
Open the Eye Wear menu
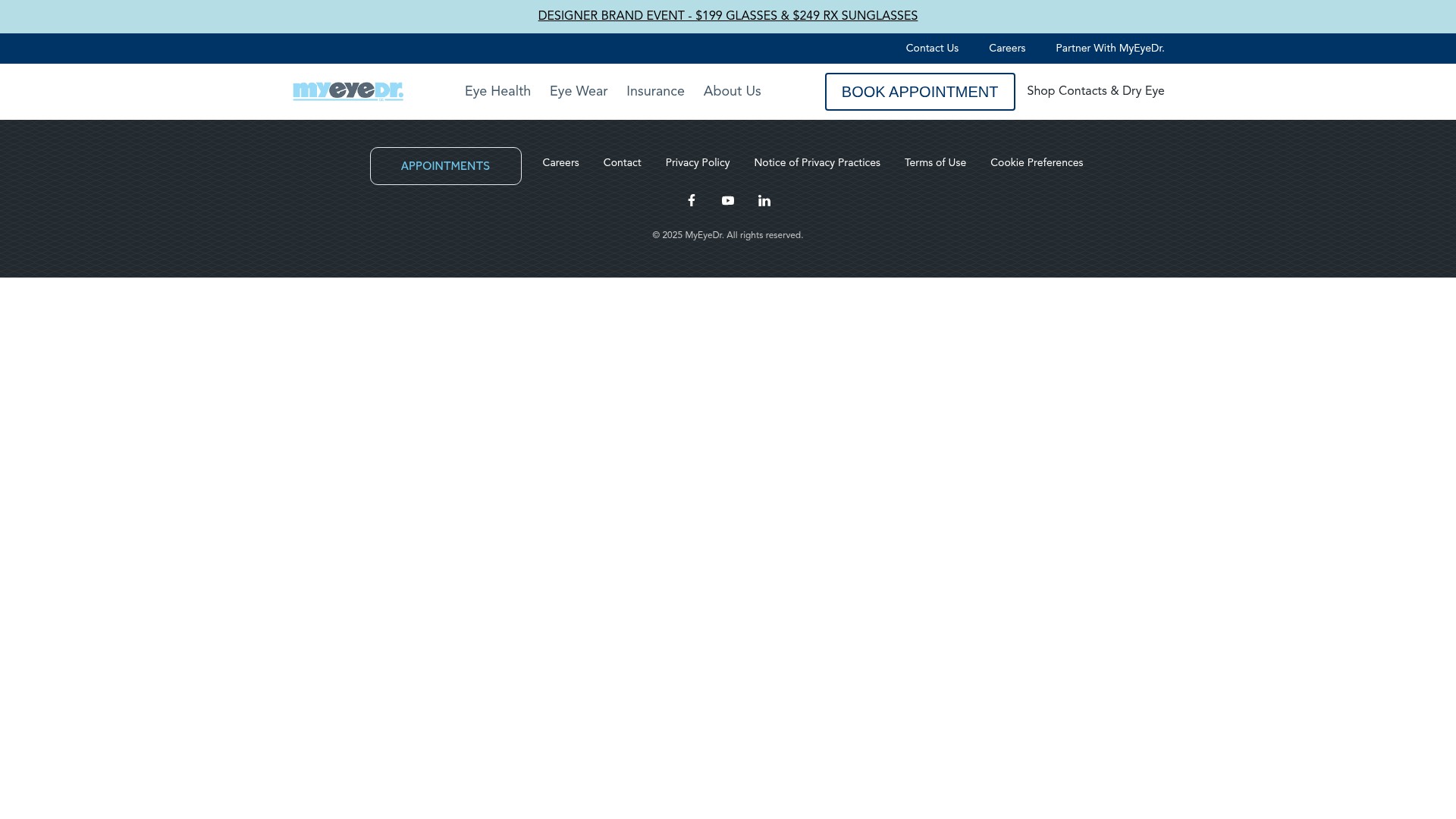point(579,91)
